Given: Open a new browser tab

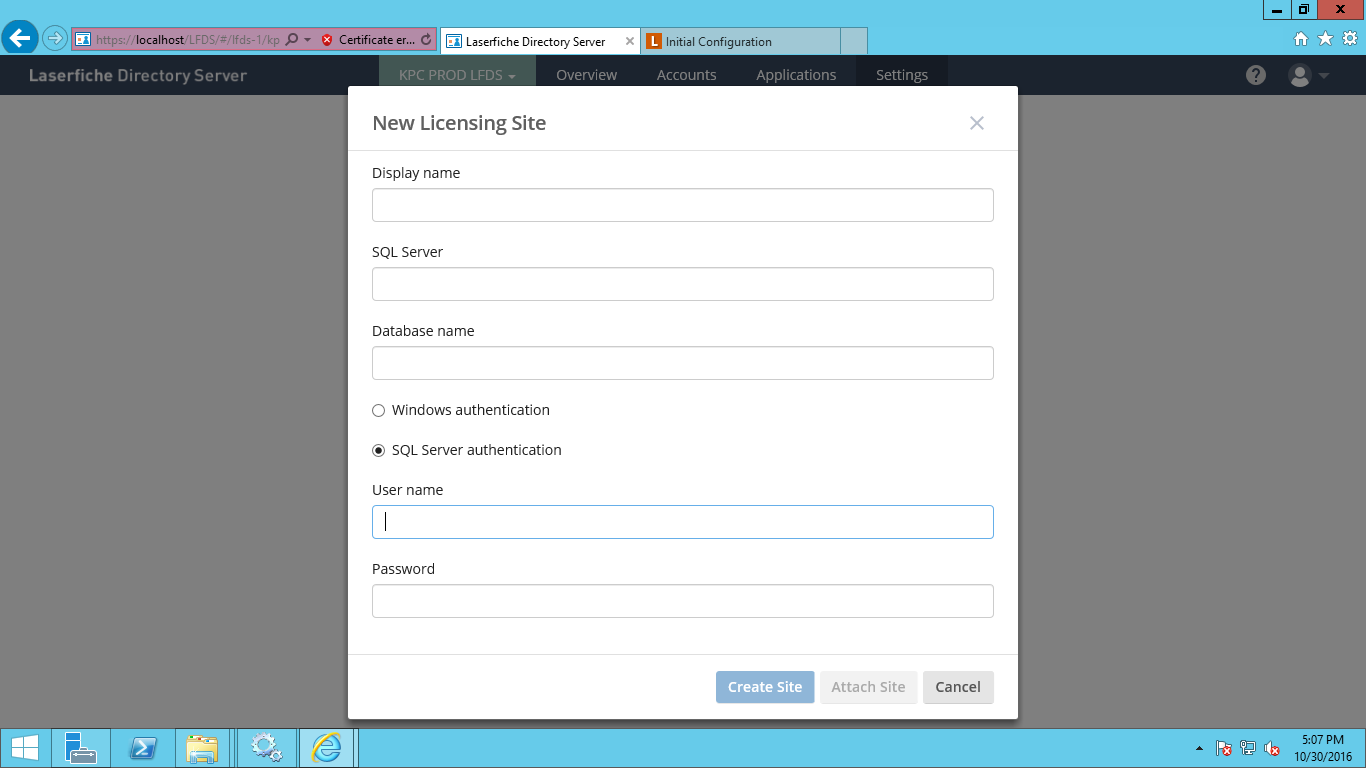Looking at the screenshot, I should 854,41.
